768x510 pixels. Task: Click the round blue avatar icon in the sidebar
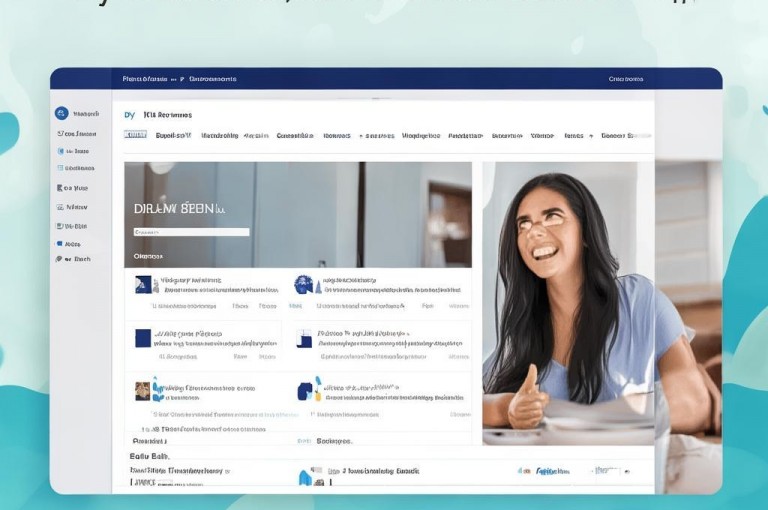coord(61,113)
